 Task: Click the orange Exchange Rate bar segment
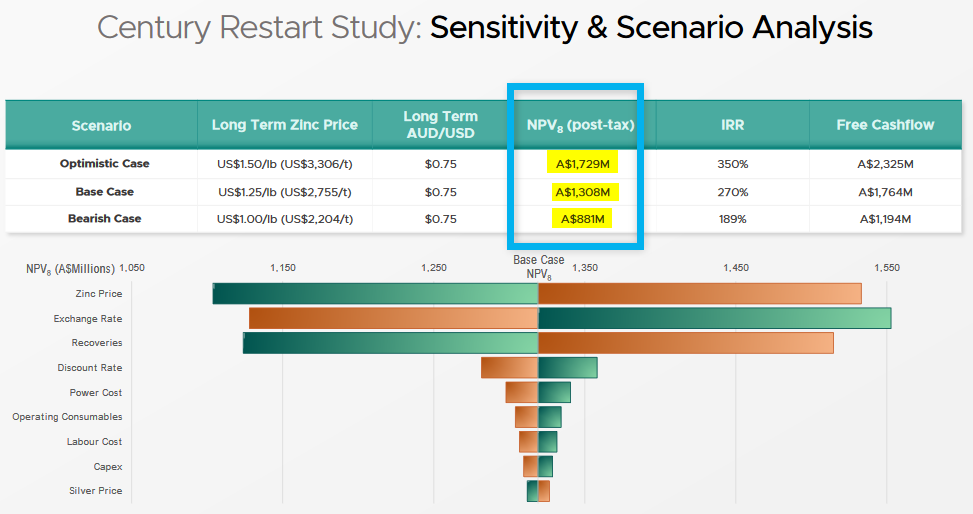(x=393, y=319)
